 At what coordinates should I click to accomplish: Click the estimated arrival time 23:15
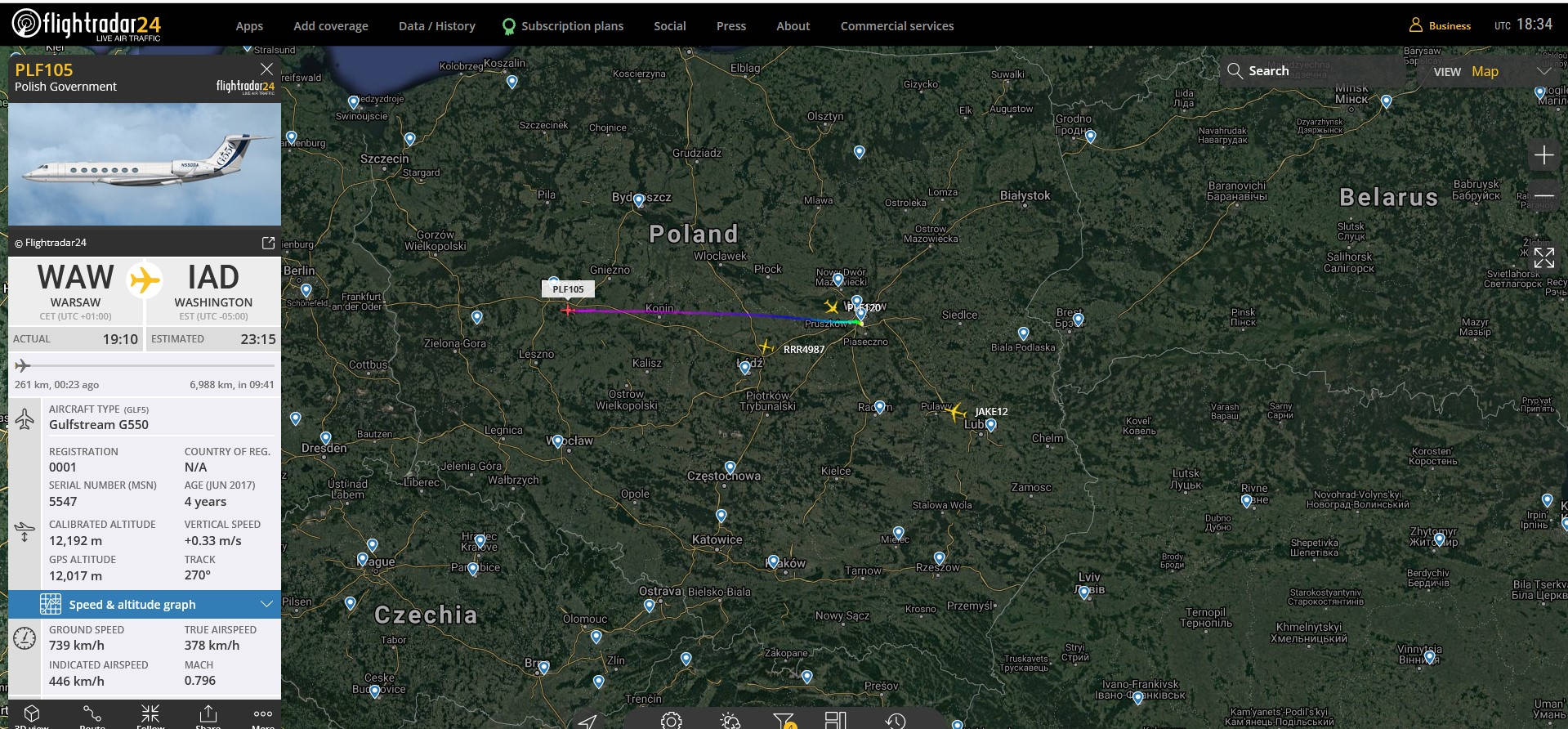pos(258,339)
